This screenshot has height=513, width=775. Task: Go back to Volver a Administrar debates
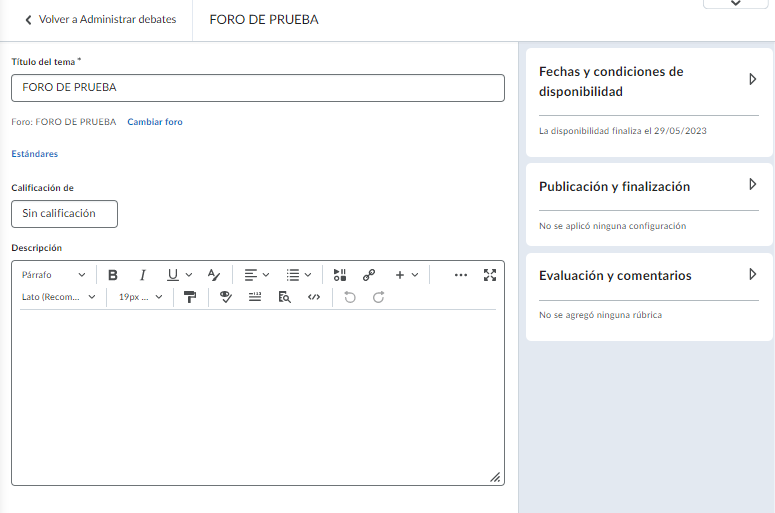pyautogui.click(x=100, y=20)
